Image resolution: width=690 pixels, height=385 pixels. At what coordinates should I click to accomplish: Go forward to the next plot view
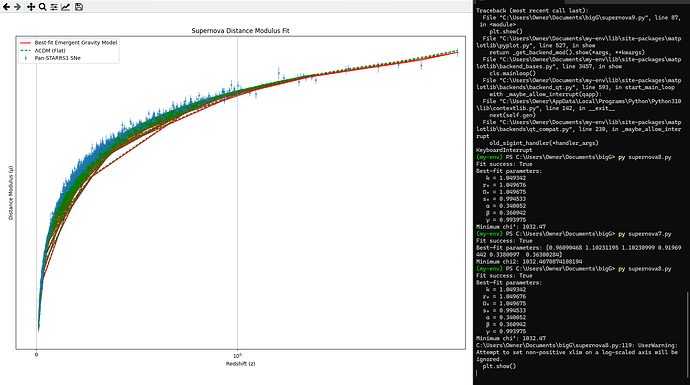(18, 7)
